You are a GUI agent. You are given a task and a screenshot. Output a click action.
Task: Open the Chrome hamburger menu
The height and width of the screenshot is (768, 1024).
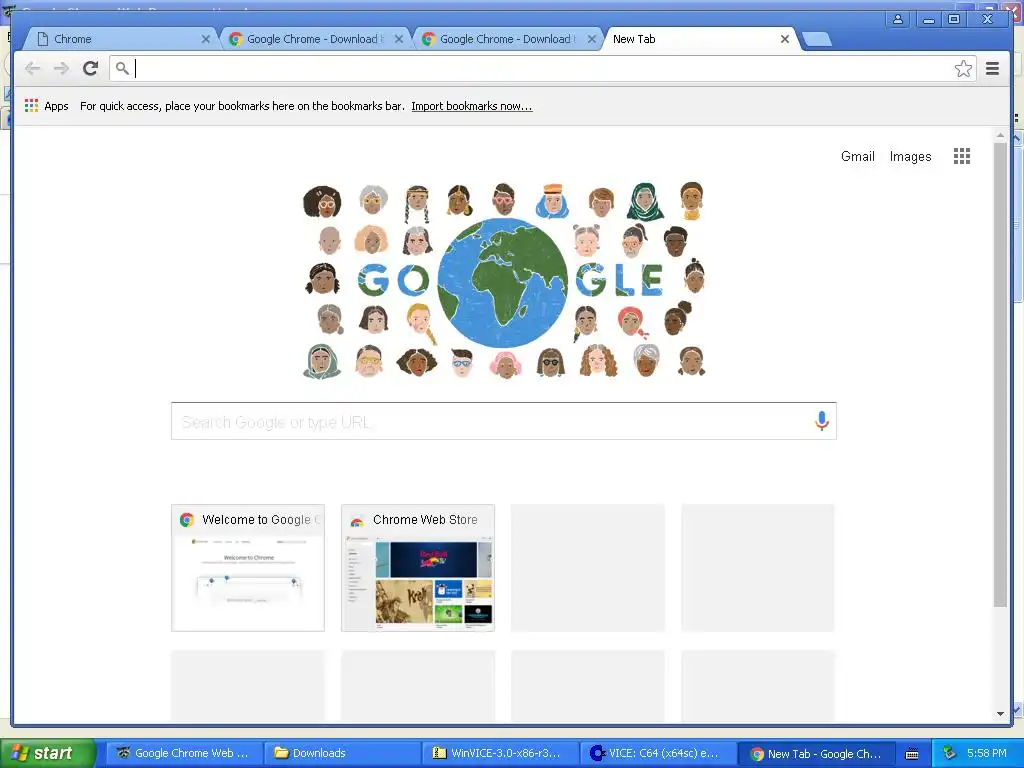pos(992,69)
